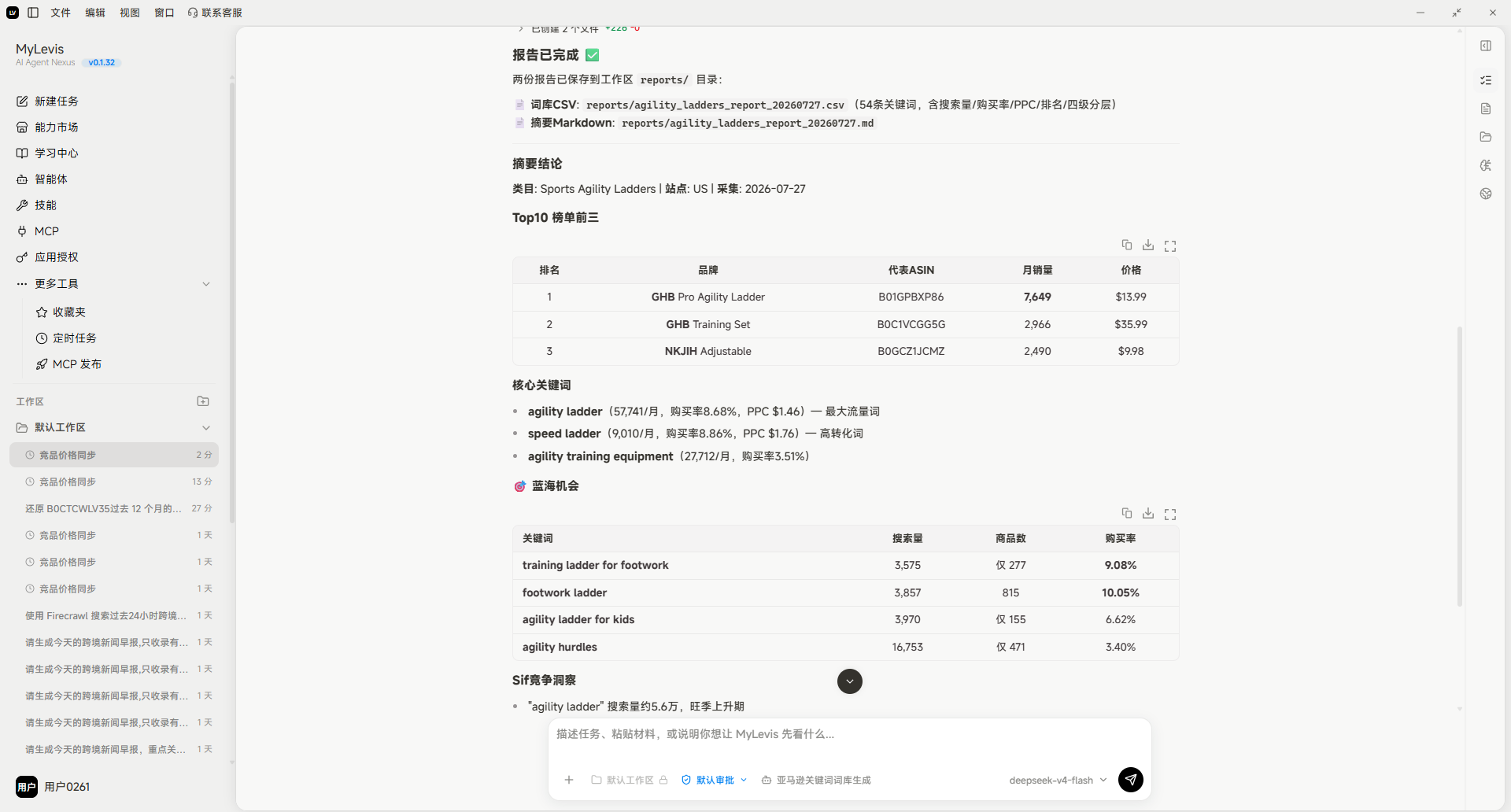The width and height of the screenshot is (1511, 812).
Task: Open the 文件 menu
Action: click(x=61, y=13)
